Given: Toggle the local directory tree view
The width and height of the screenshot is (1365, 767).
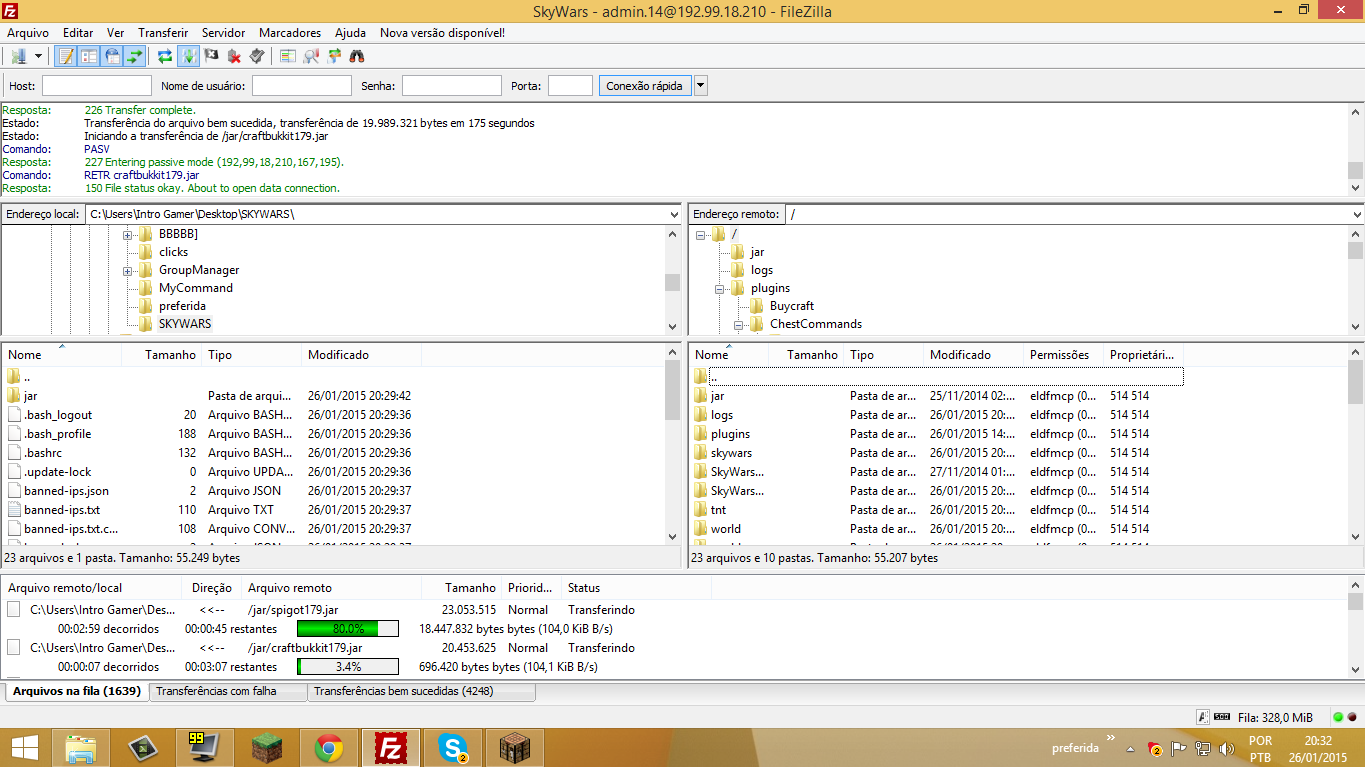Looking at the screenshot, I should click(x=89, y=56).
